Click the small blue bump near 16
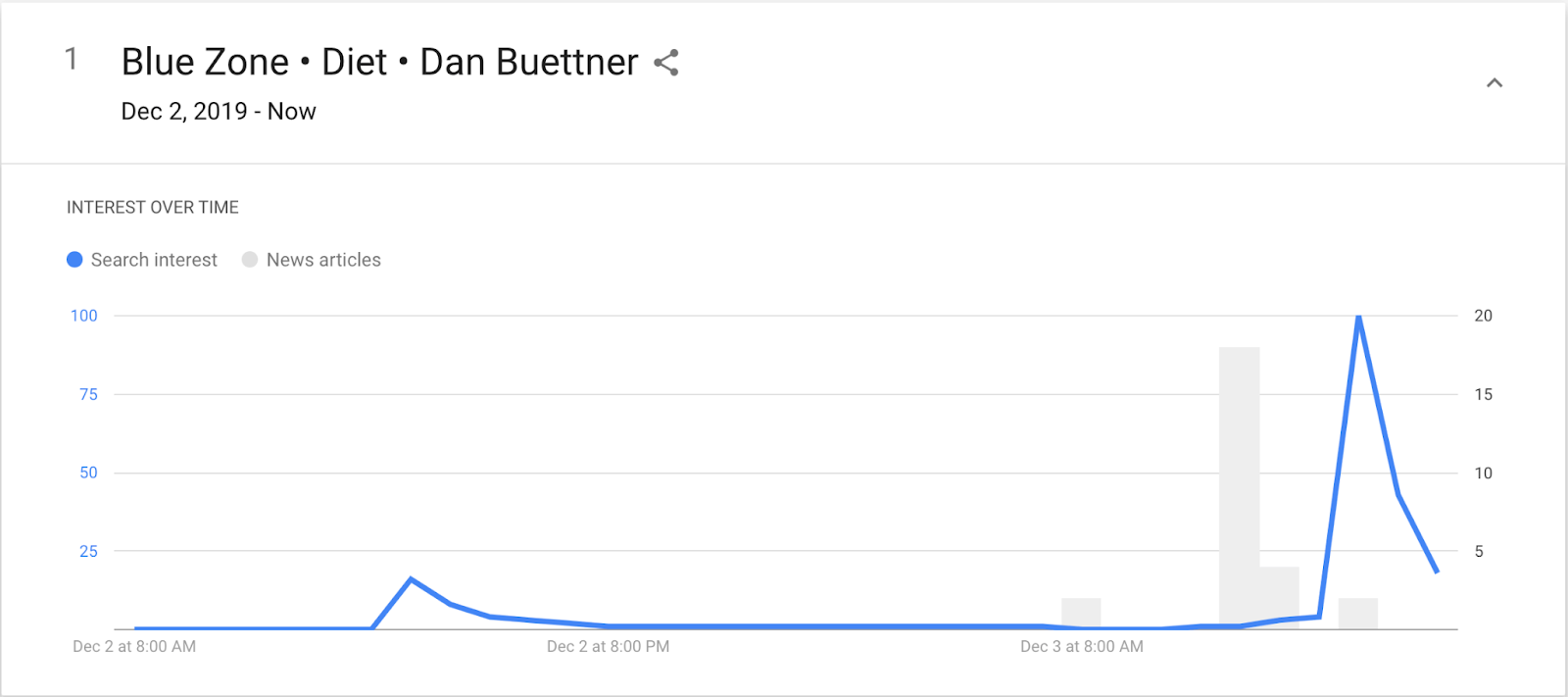1568x697 pixels. [x=411, y=579]
